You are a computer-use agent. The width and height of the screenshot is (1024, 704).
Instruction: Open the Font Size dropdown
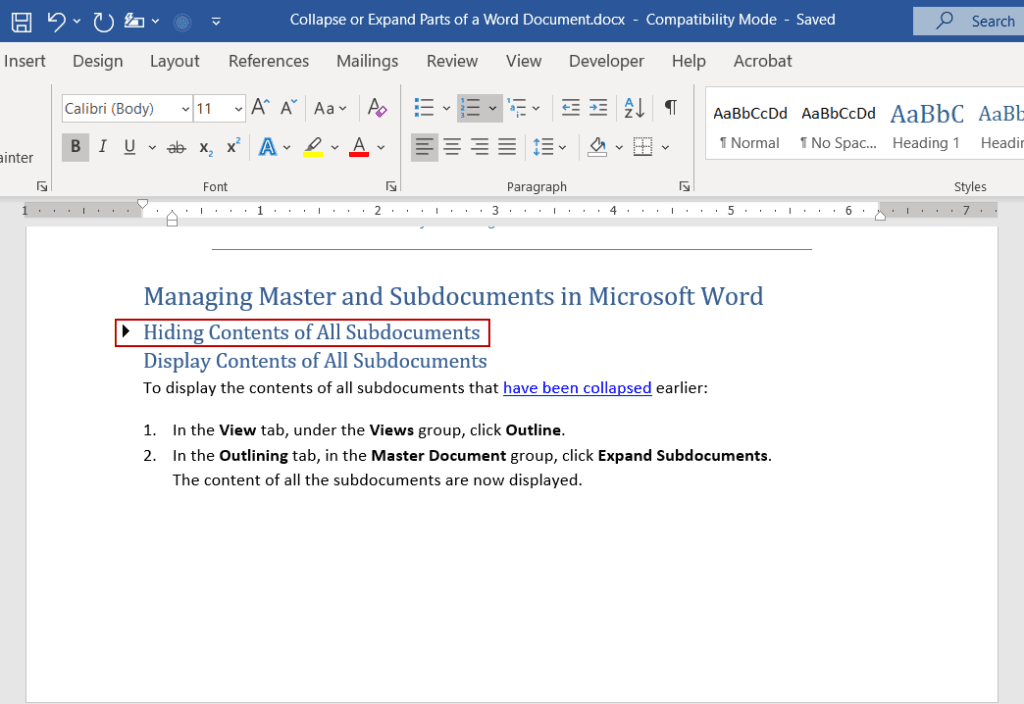coord(237,108)
